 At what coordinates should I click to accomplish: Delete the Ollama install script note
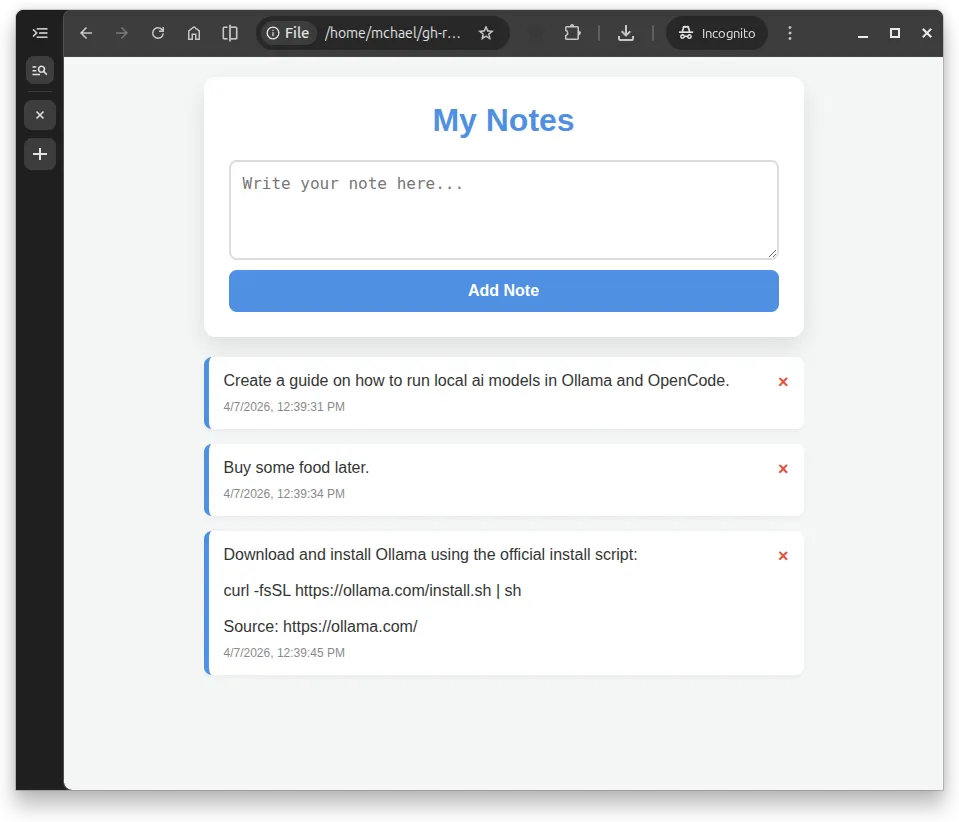(x=783, y=555)
